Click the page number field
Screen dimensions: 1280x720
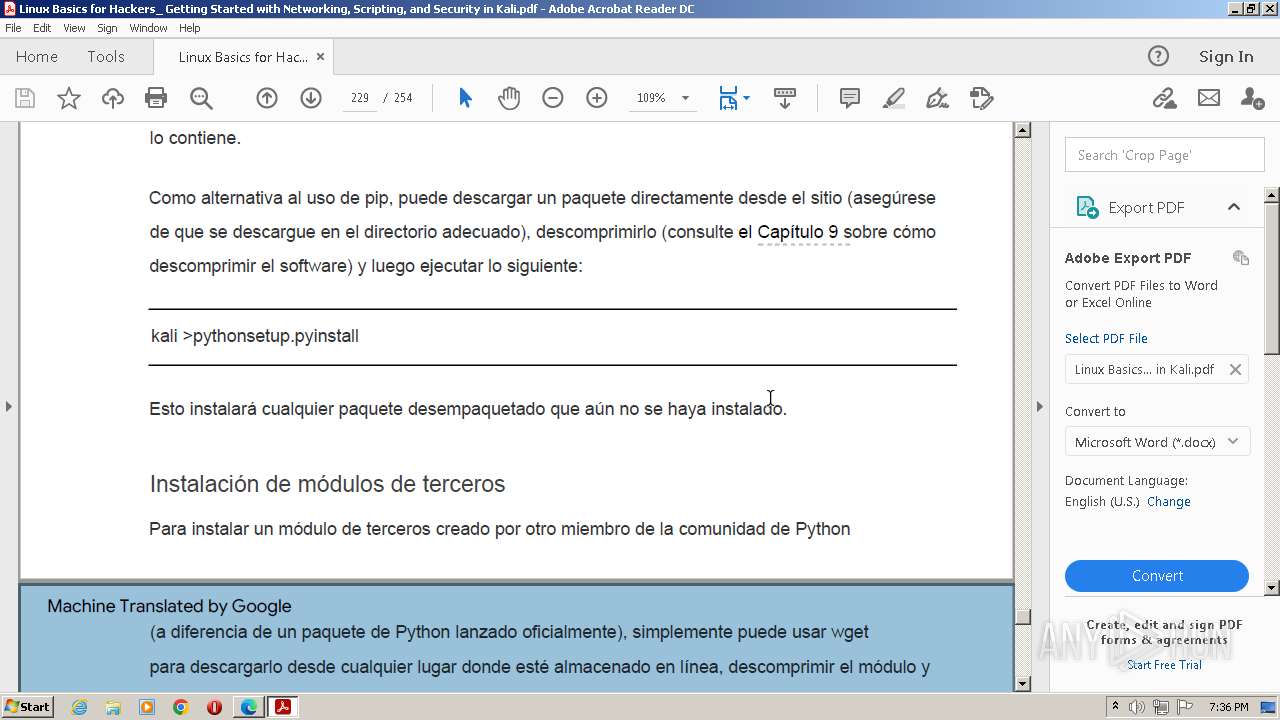tap(360, 98)
